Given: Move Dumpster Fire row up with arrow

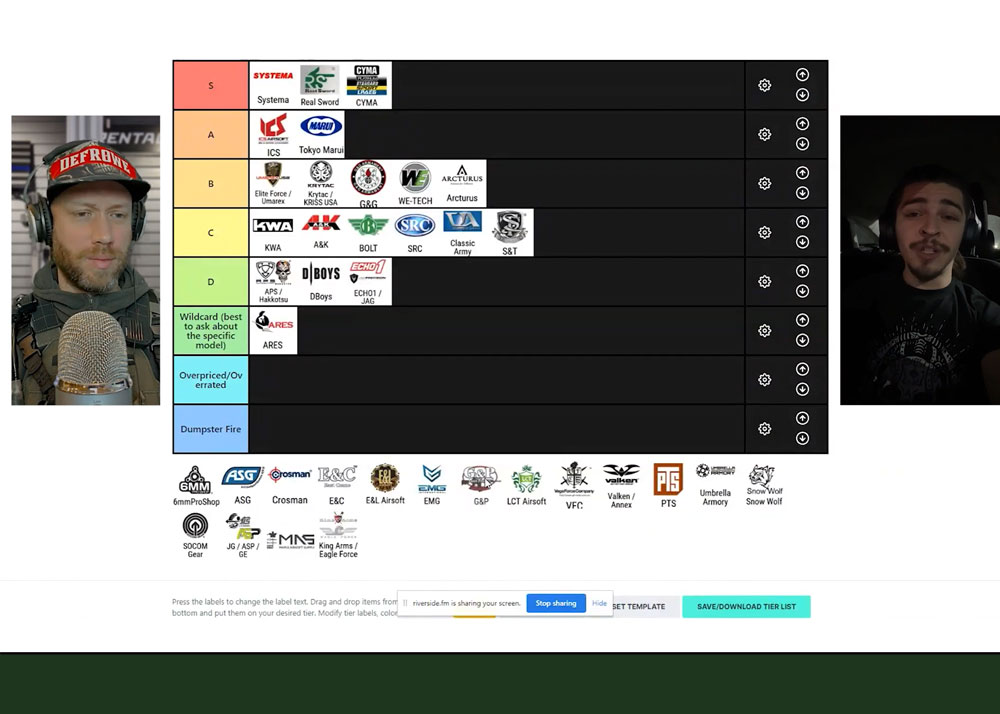Looking at the screenshot, I should click(802, 418).
